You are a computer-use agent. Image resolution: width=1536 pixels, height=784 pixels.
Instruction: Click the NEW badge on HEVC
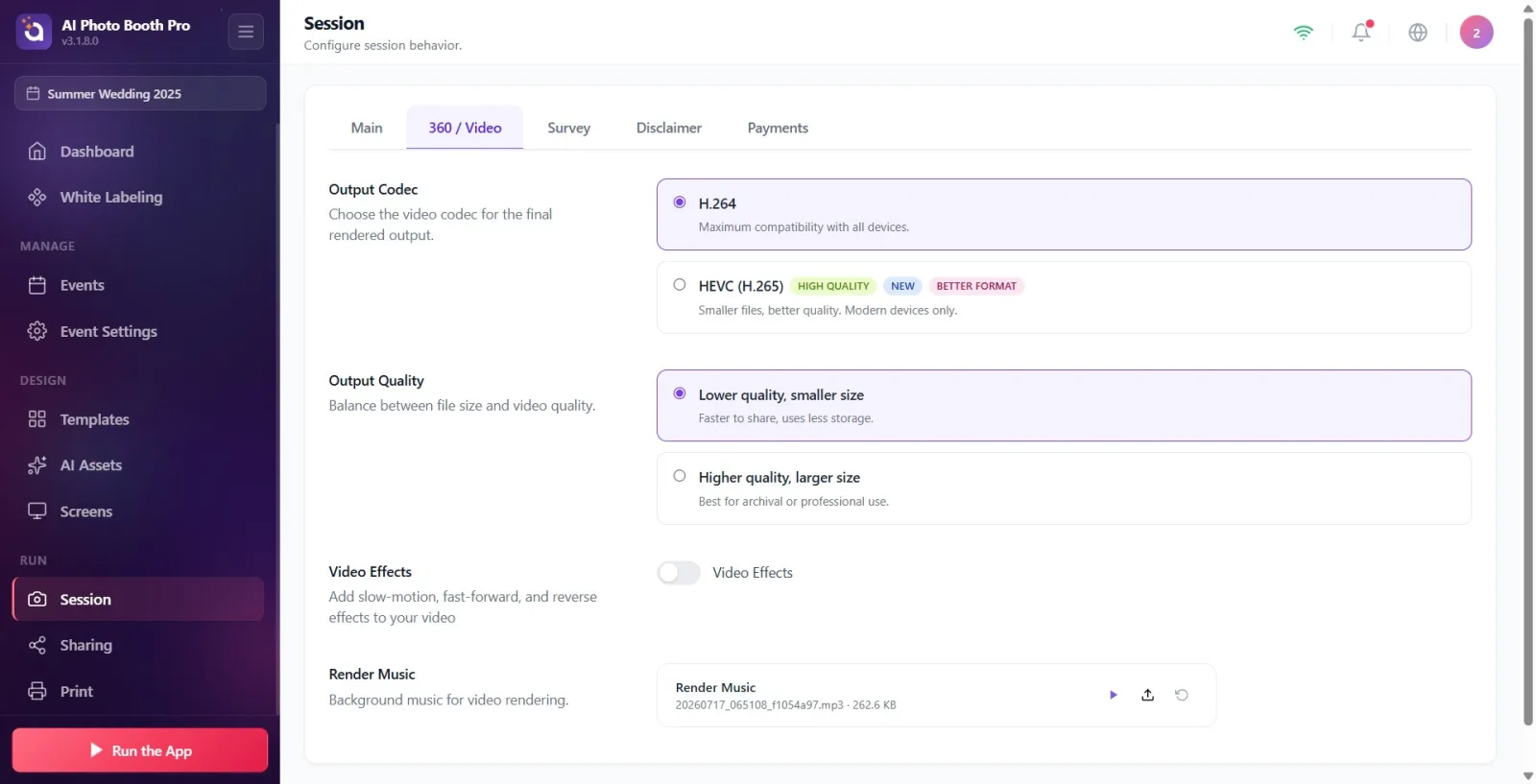[x=902, y=286]
